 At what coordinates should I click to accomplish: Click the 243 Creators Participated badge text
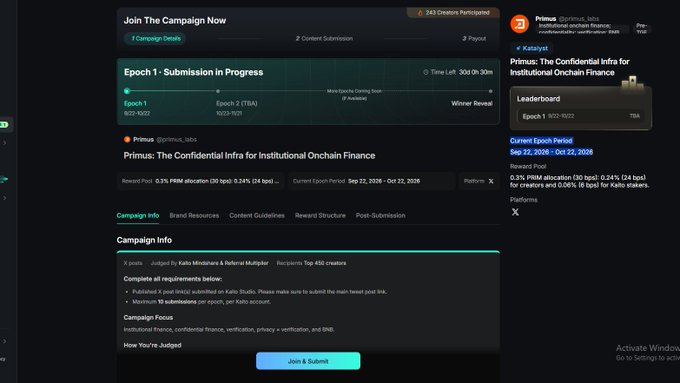click(458, 13)
